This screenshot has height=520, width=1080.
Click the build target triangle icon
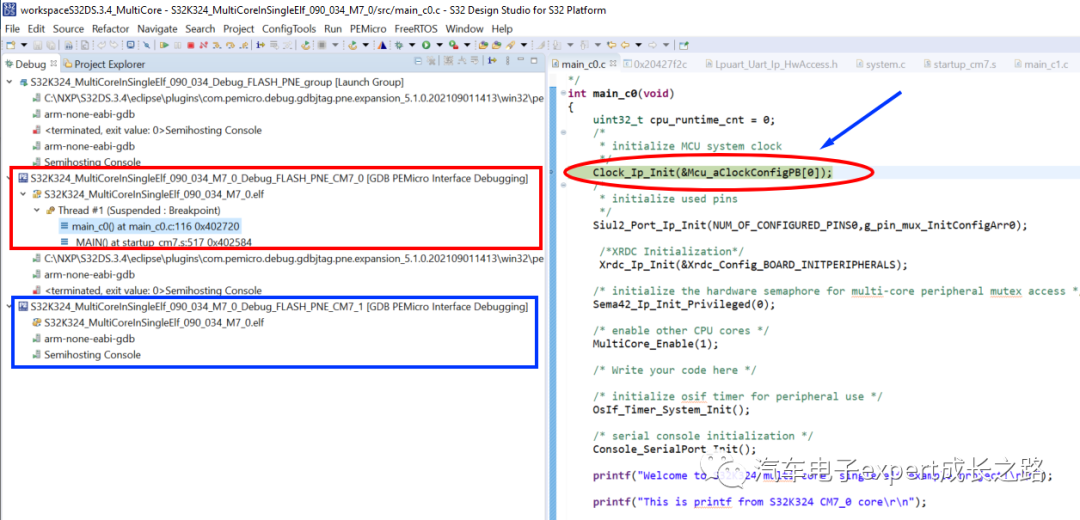(382, 45)
